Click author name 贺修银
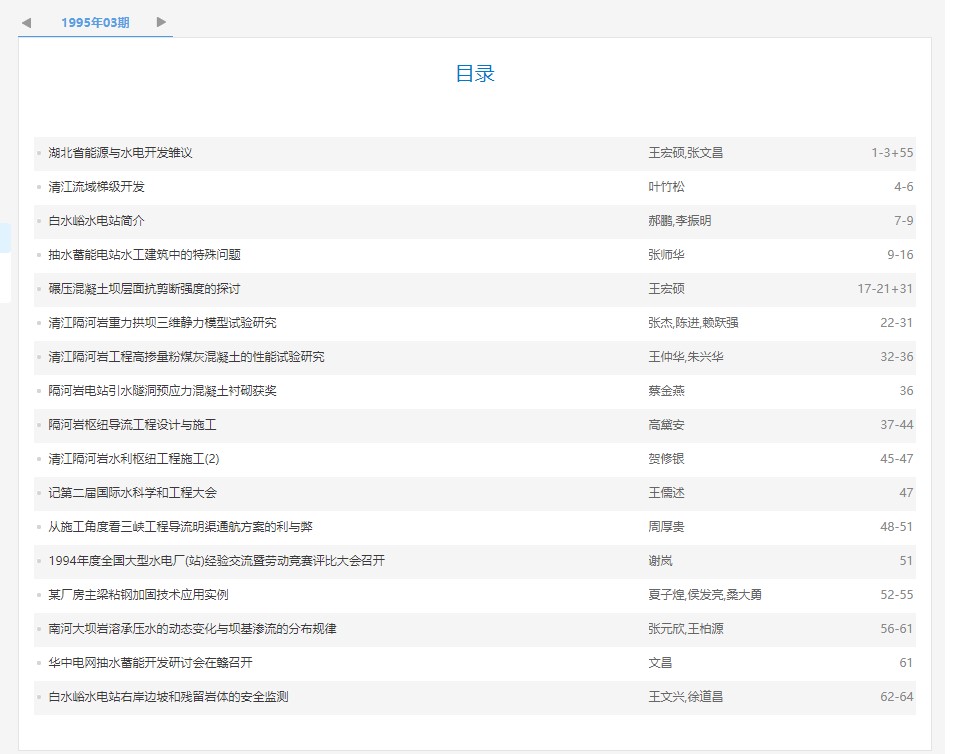 [666, 459]
